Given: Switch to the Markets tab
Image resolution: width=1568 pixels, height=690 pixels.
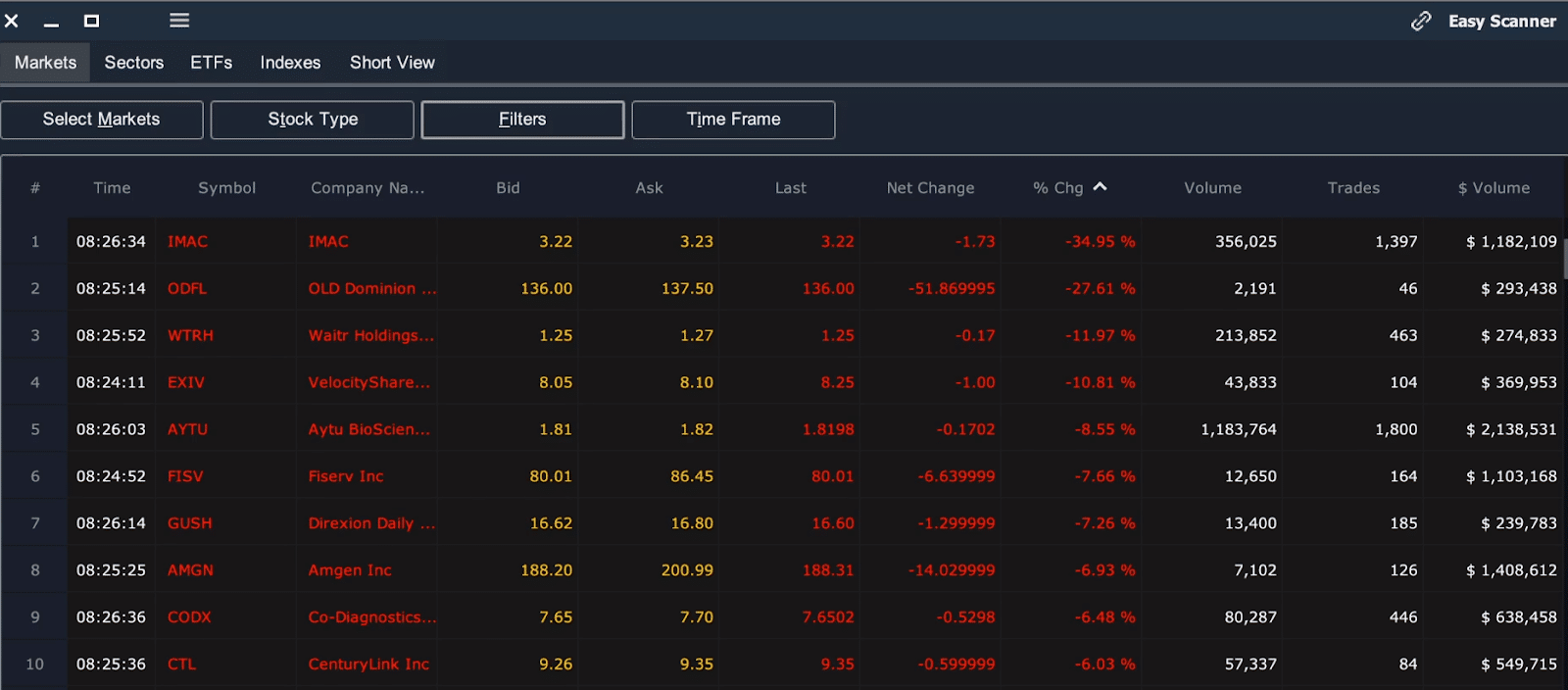Looking at the screenshot, I should click(45, 63).
